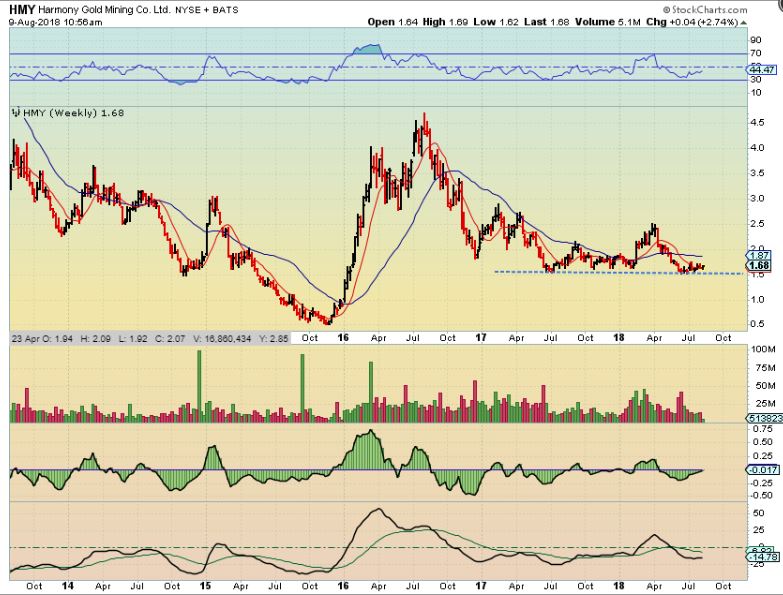Click the 1.87 moving average price tag
The image size is (783, 595).
pos(760,256)
